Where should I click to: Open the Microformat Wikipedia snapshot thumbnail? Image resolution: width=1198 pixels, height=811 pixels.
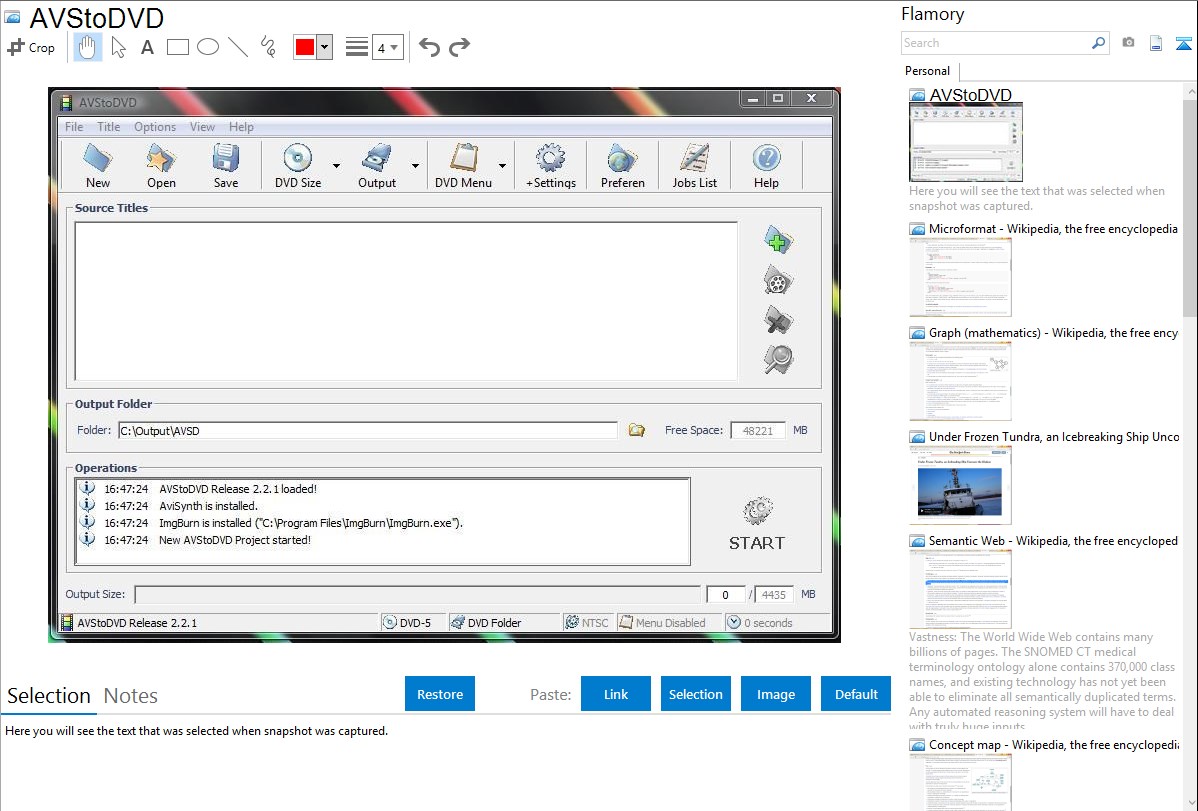pyautogui.click(x=960, y=277)
